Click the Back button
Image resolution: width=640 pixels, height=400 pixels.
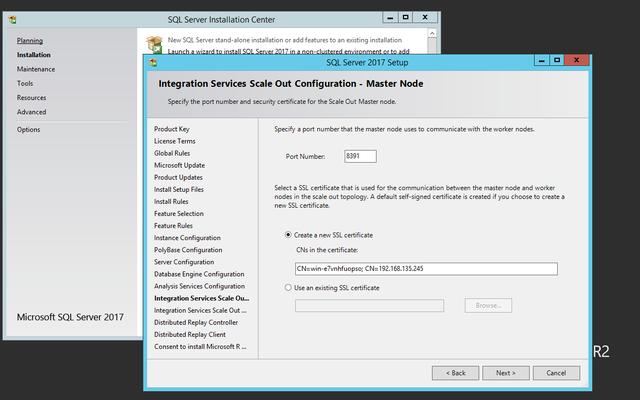(x=456, y=373)
